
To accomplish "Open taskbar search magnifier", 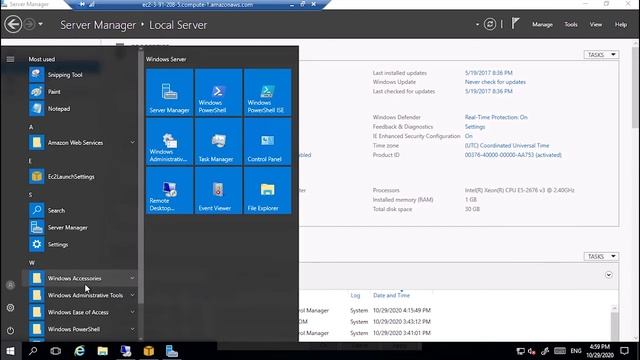I will [33, 351].
